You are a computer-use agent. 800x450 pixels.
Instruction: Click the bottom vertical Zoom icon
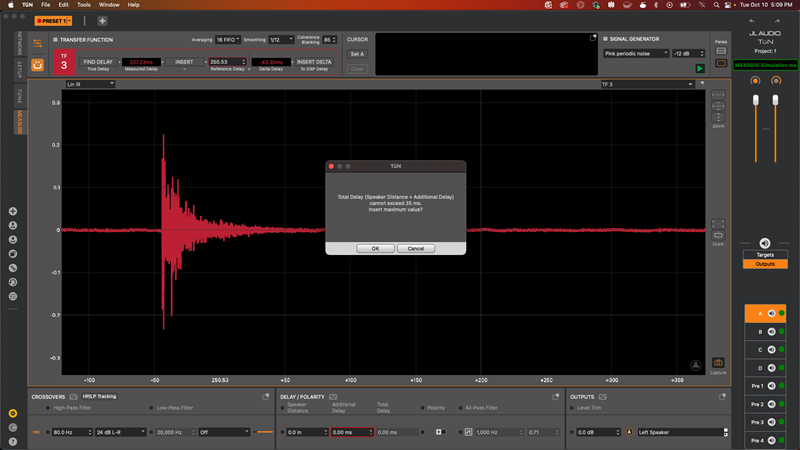tap(718, 117)
